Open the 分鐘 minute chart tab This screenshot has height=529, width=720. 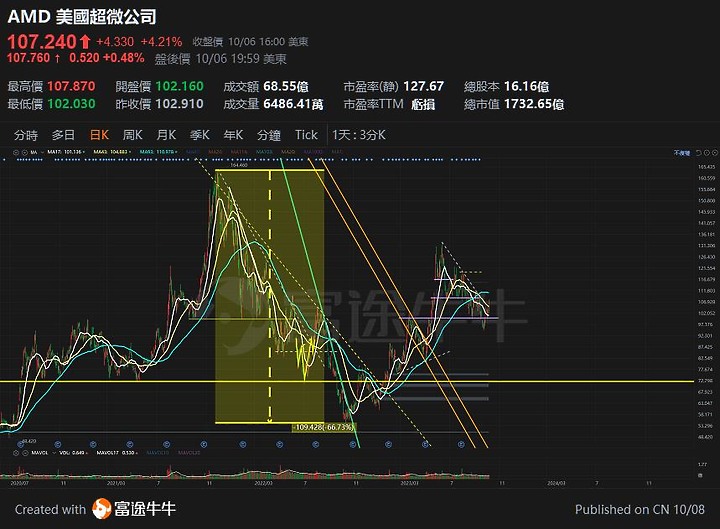(x=269, y=135)
